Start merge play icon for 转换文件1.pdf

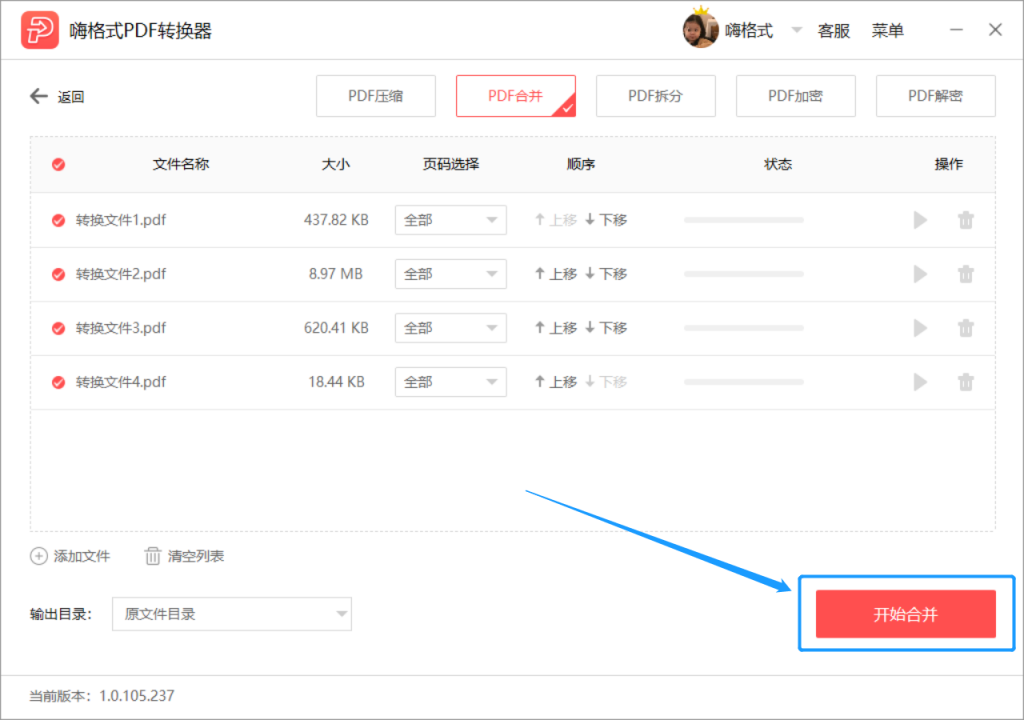click(920, 220)
